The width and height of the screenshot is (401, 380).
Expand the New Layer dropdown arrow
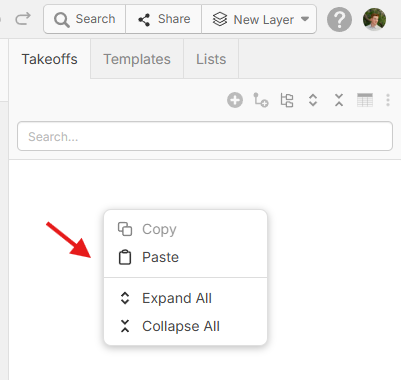point(305,19)
